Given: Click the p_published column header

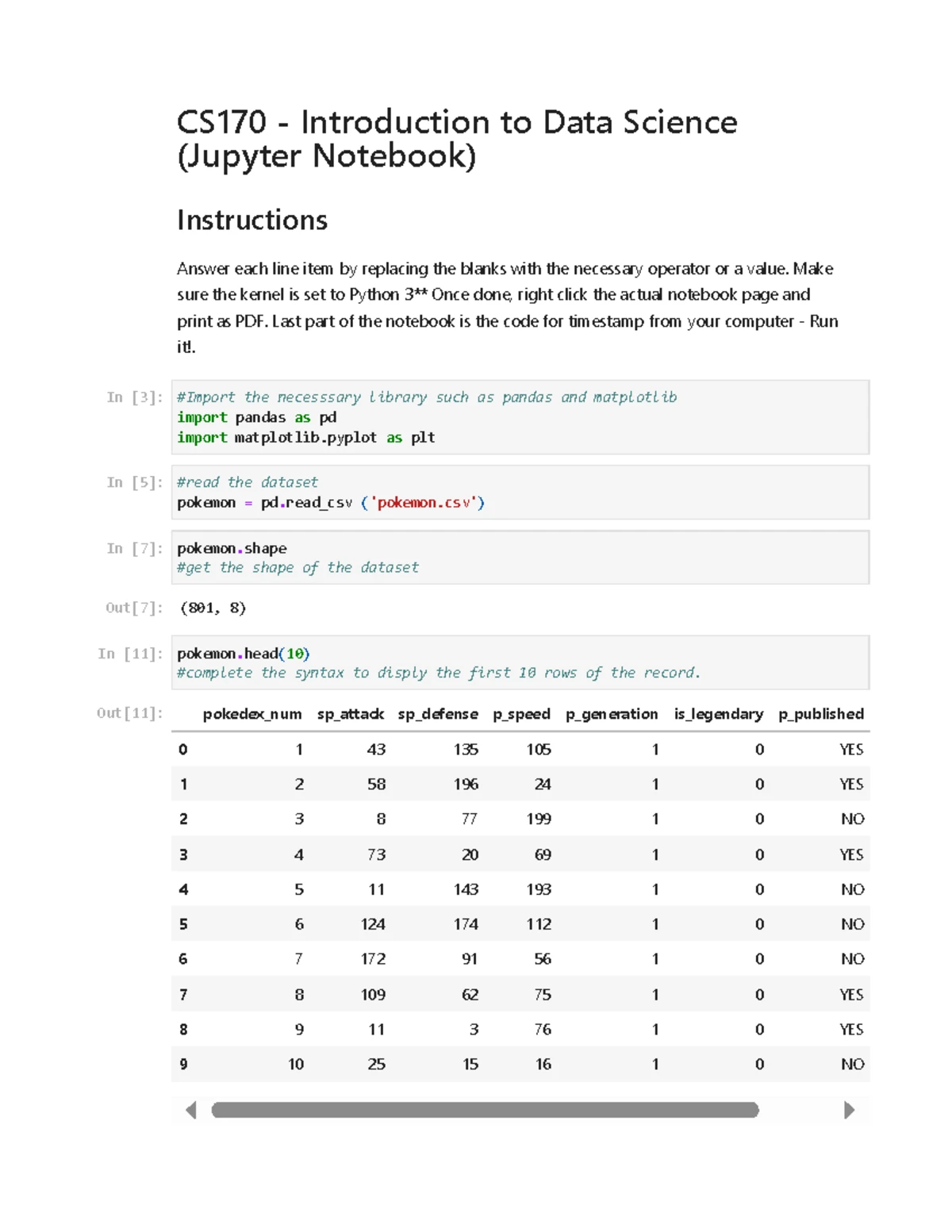Looking at the screenshot, I should coord(821,714).
